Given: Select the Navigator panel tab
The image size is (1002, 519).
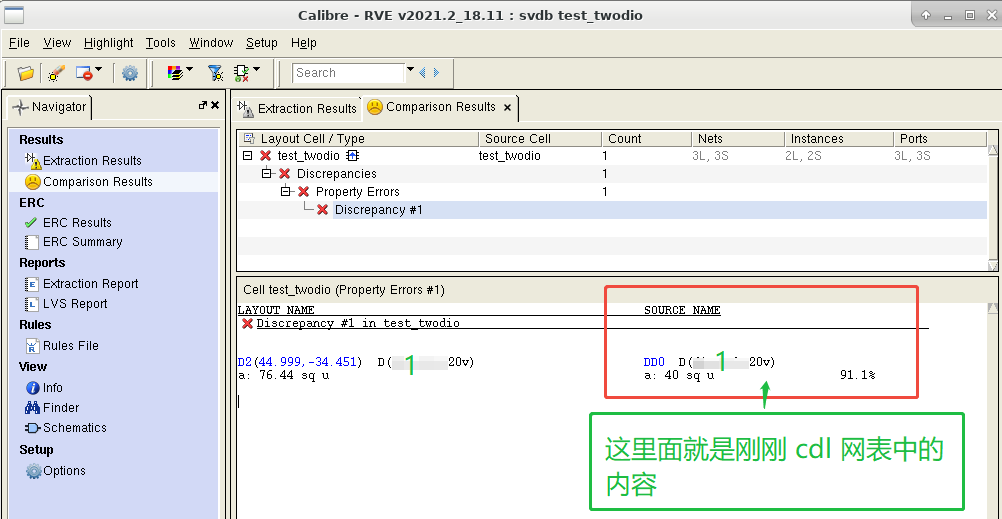Looking at the screenshot, I should 50,107.
